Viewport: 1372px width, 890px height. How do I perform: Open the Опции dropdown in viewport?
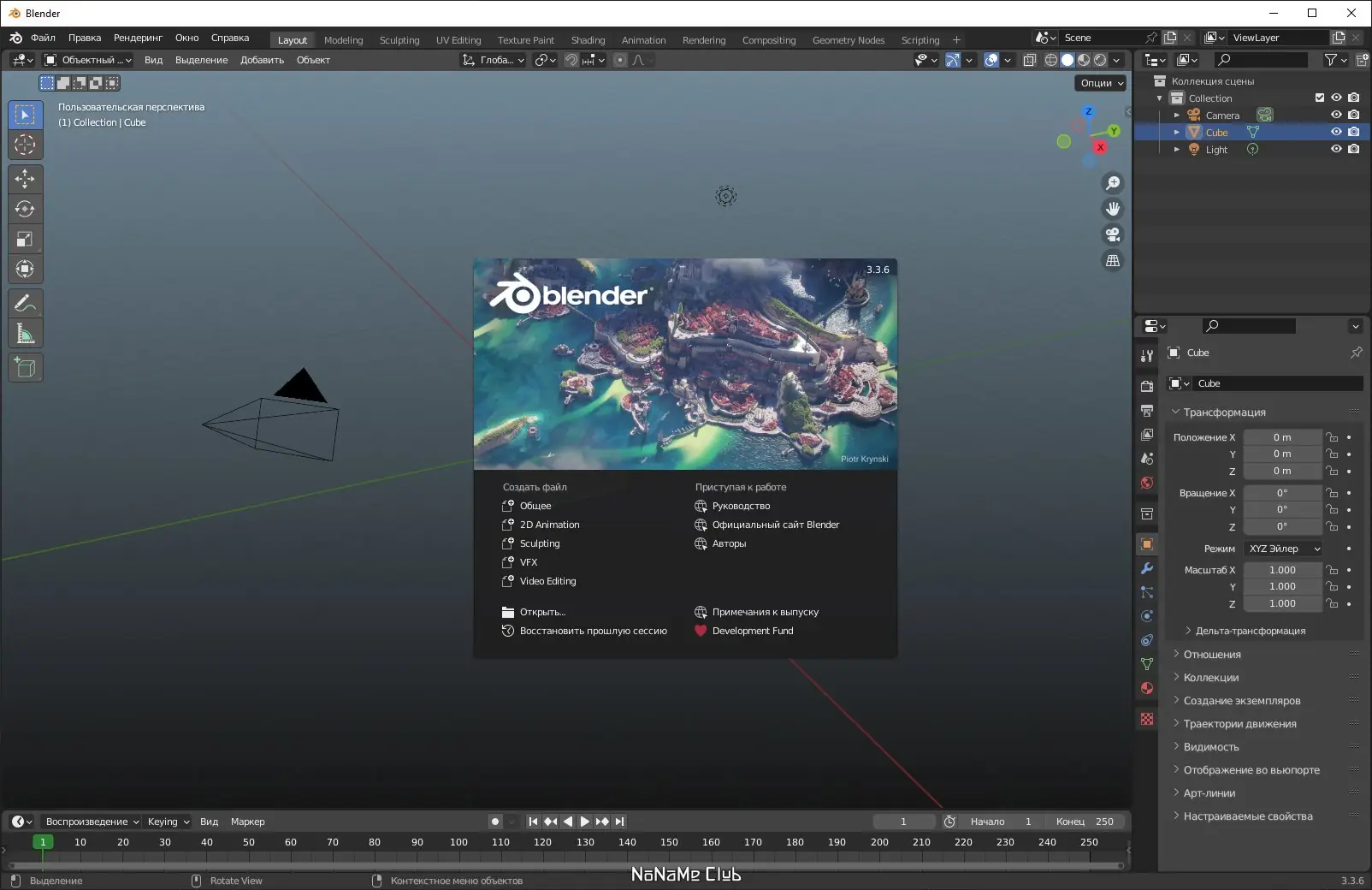1102,83
